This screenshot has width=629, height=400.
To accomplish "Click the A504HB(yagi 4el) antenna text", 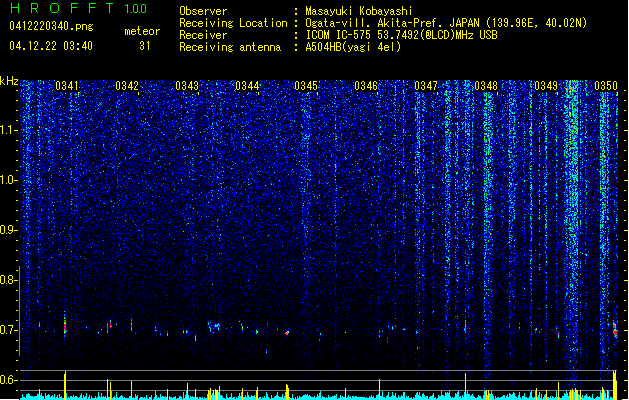I will pyautogui.click(x=353, y=47).
